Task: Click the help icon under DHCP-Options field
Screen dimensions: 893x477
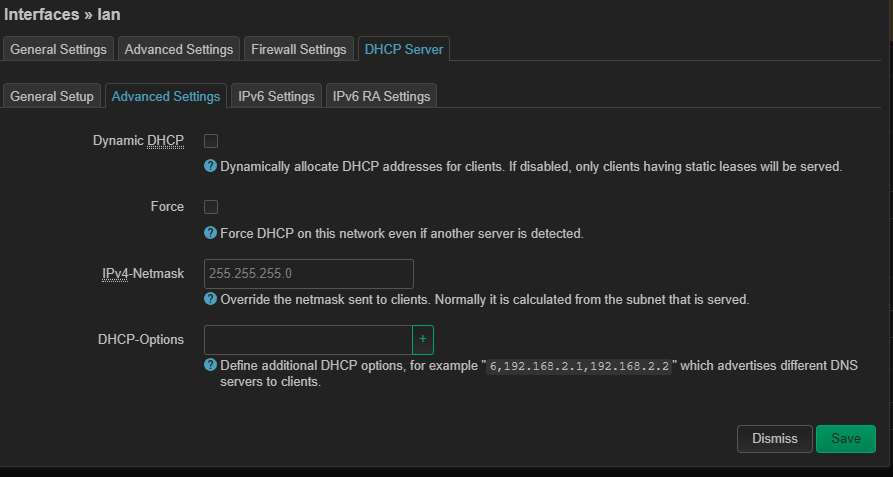Action: coord(211,365)
